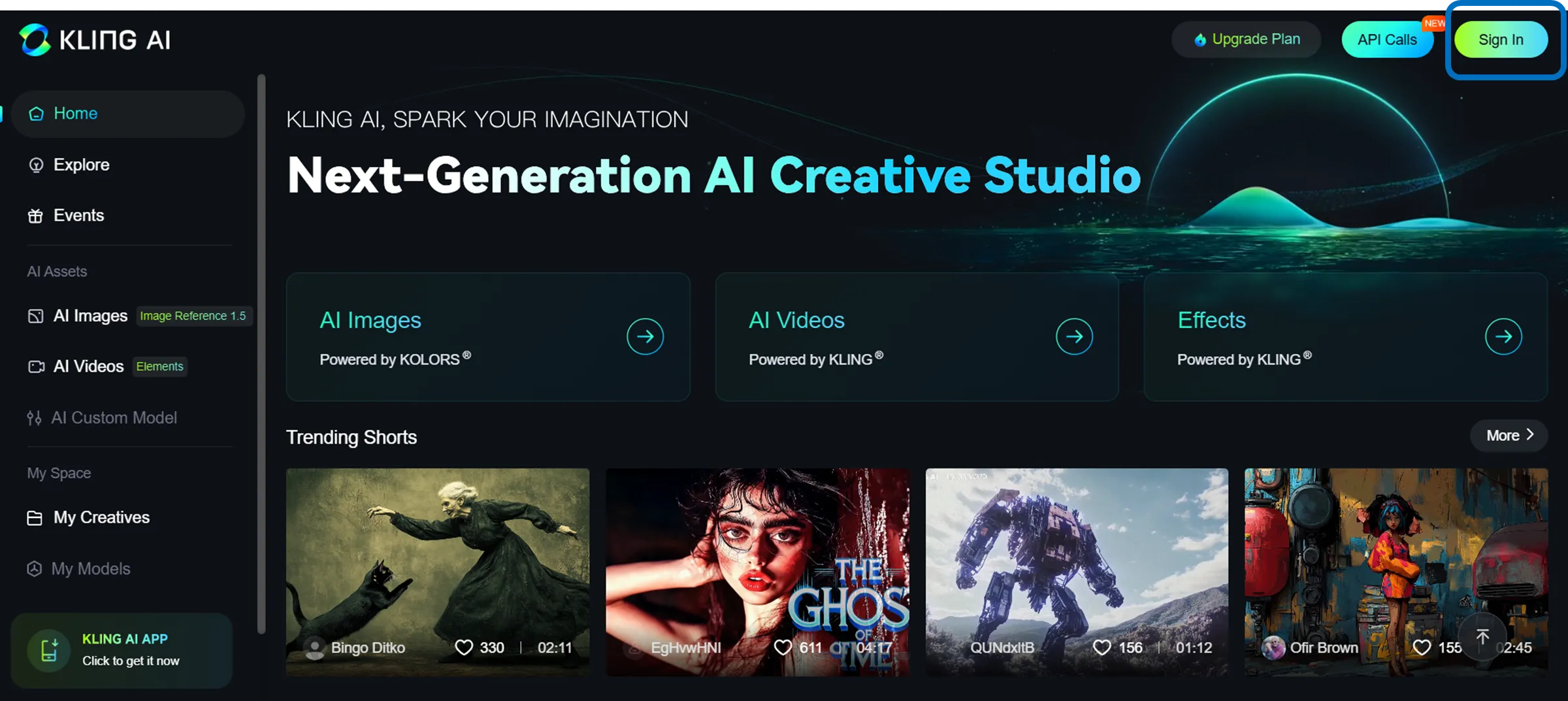The height and width of the screenshot is (701, 1568).
Task: Click the Elements badge next to AI Videos
Action: click(159, 366)
